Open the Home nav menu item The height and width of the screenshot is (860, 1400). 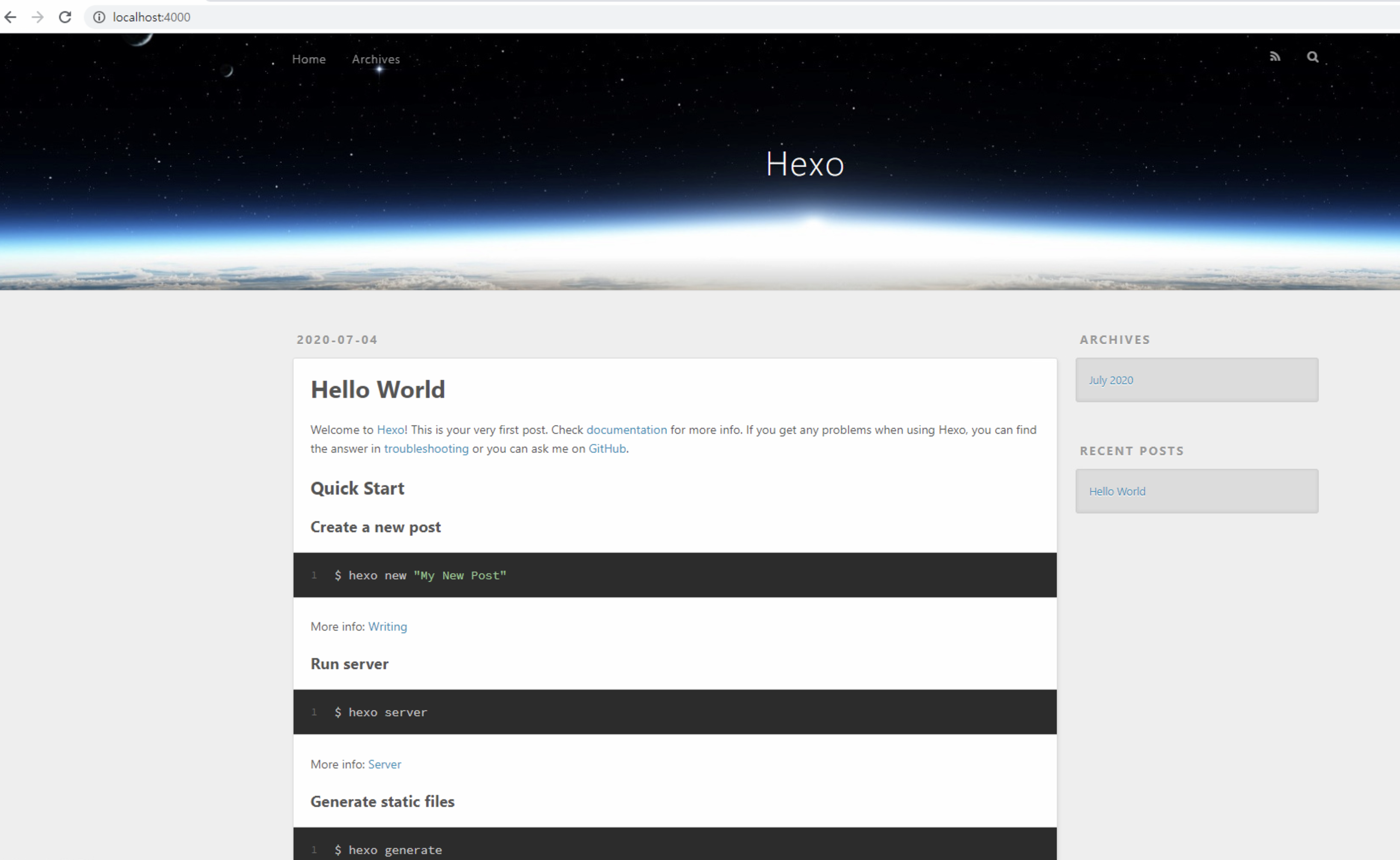click(x=309, y=59)
